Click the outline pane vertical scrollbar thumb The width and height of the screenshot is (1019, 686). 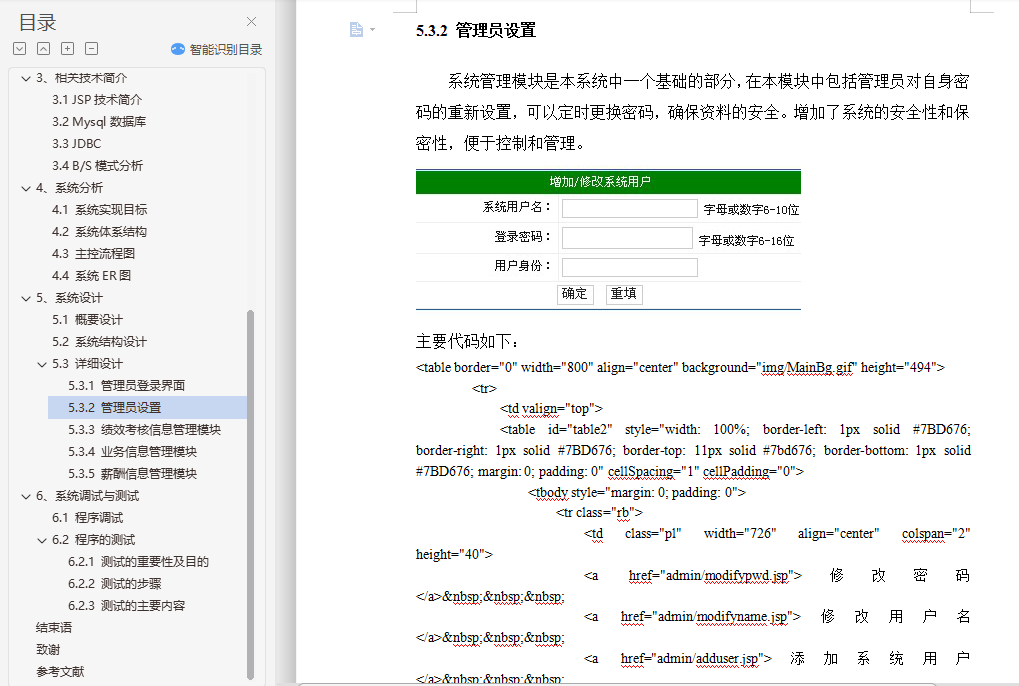pos(250,495)
